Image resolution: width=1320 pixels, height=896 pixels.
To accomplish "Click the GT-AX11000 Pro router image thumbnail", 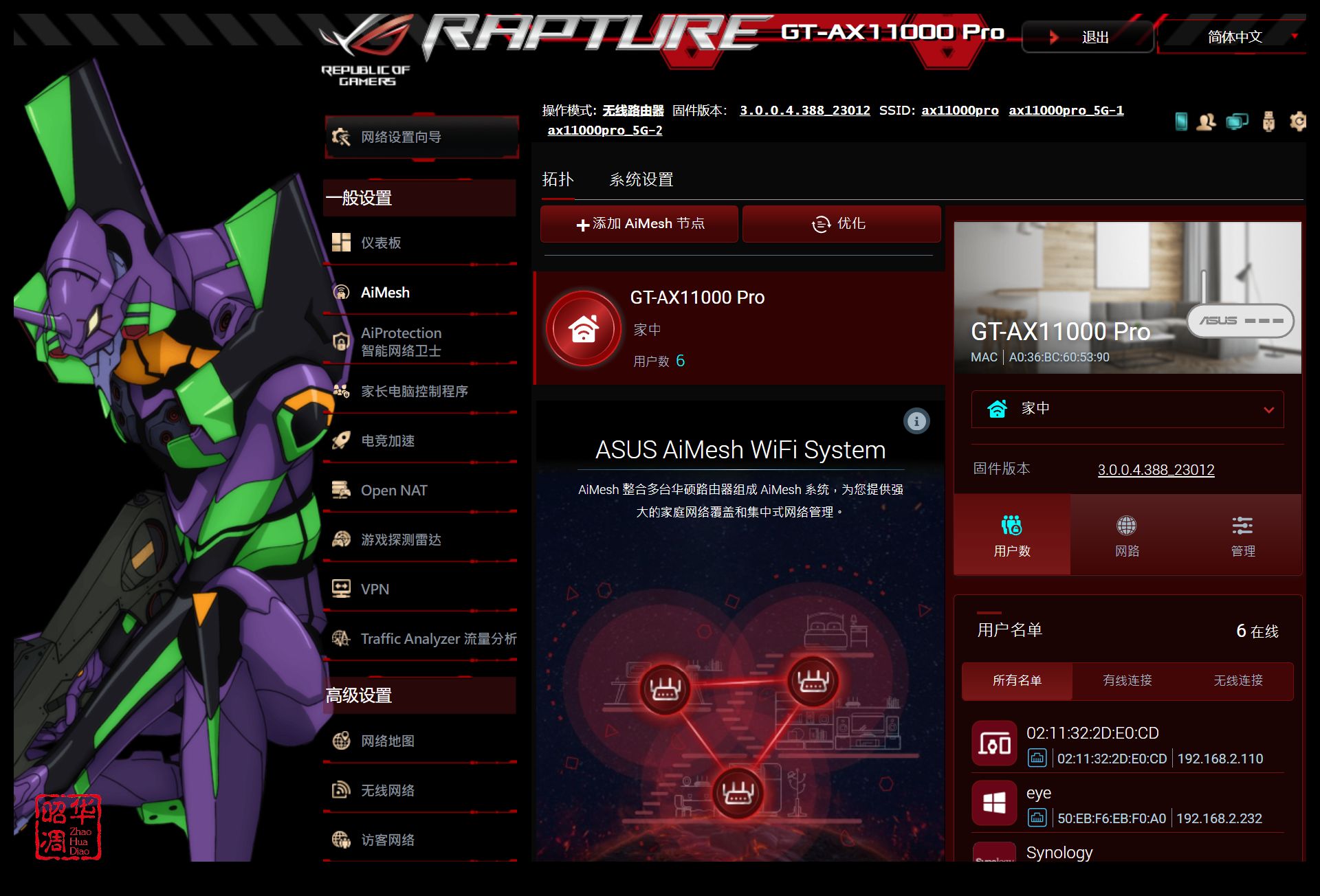I will tap(1127, 298).
